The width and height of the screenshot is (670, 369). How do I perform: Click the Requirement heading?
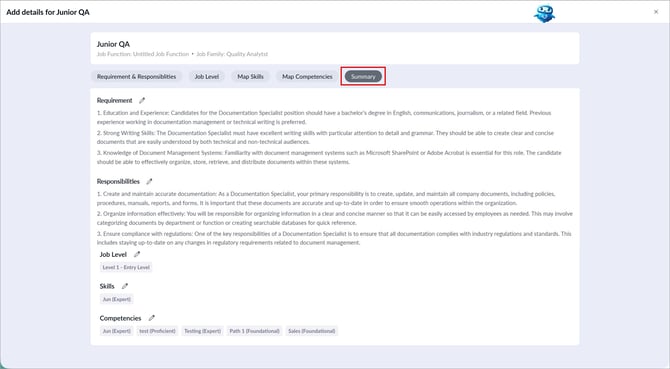[x=115, y=100]
